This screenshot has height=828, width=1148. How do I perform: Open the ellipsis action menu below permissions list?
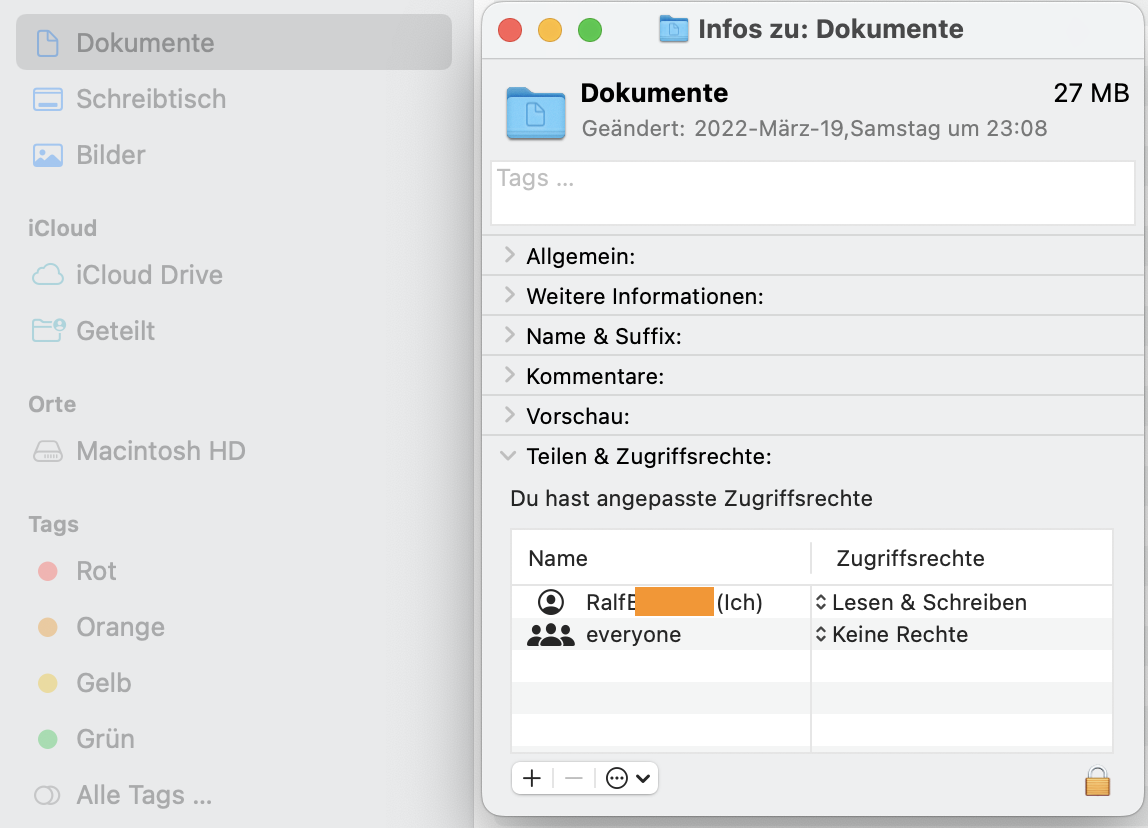[x=628, y=778]
